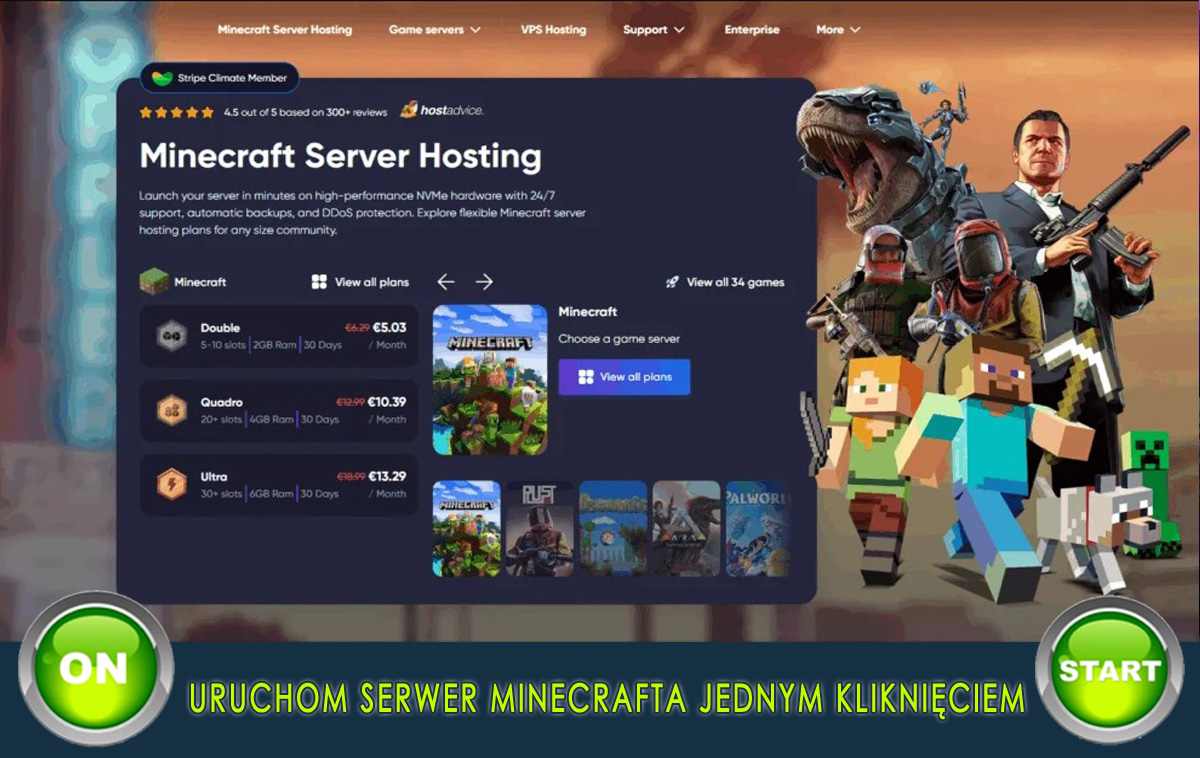Image resolution: width=1200 pixels, height=758 pixels.
Task: Select the Rust game thumbnail
Action: coord(540,528)
